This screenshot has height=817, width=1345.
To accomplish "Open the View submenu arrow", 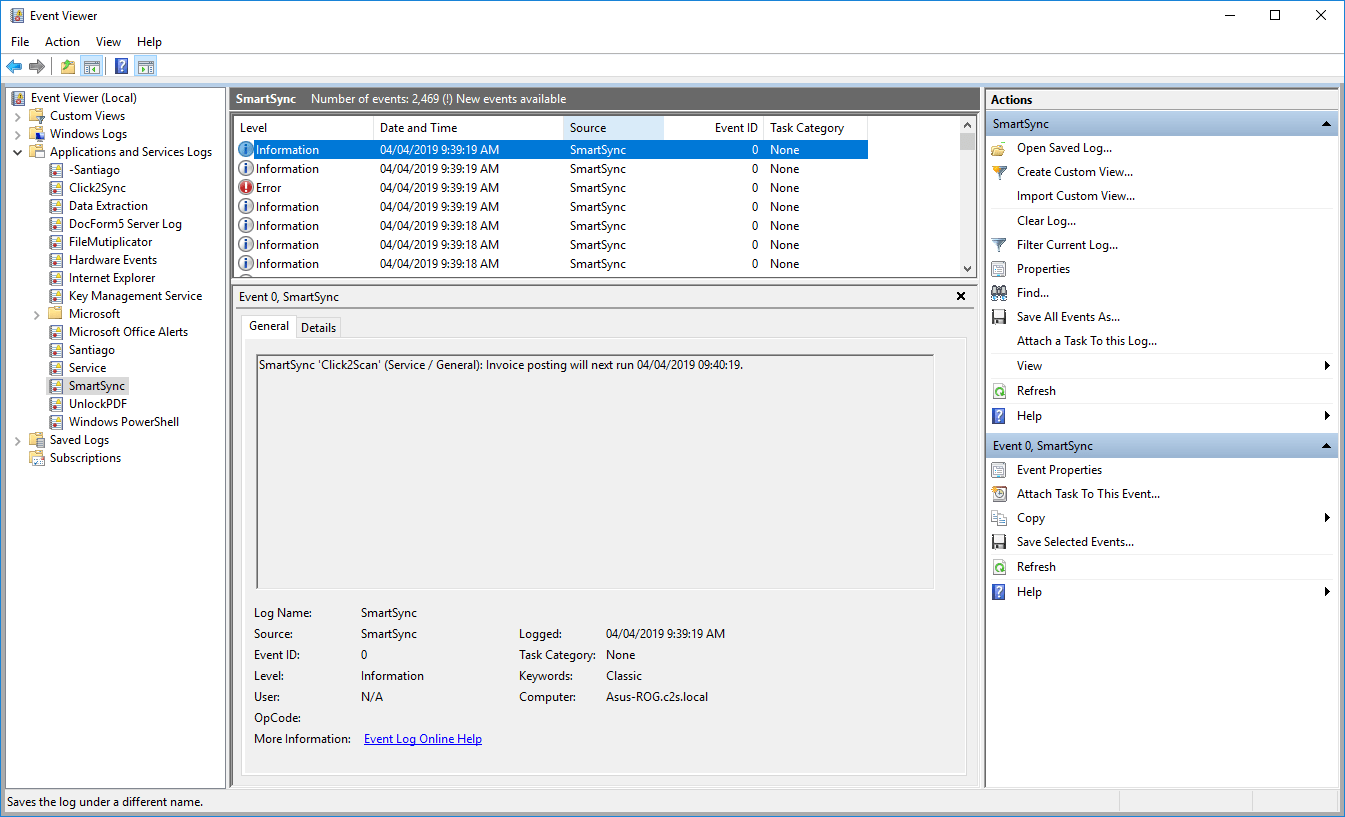I will (1327, 366).
